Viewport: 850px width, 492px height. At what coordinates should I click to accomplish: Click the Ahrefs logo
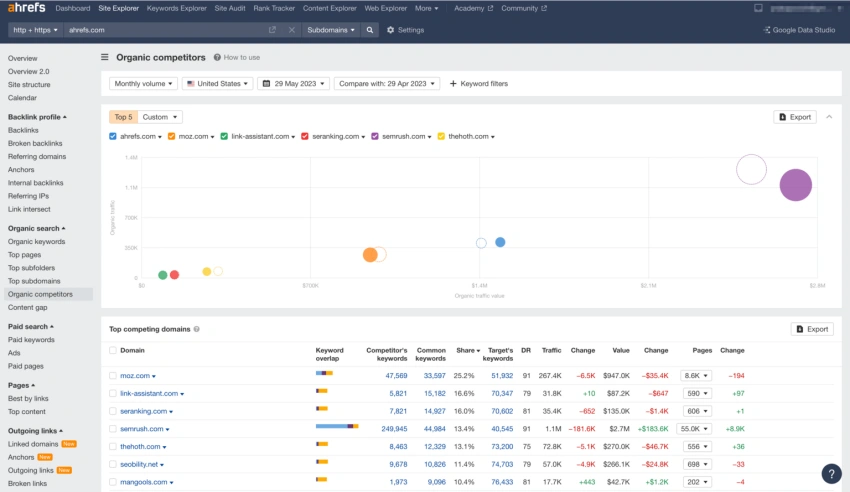[x=27, y=8]
